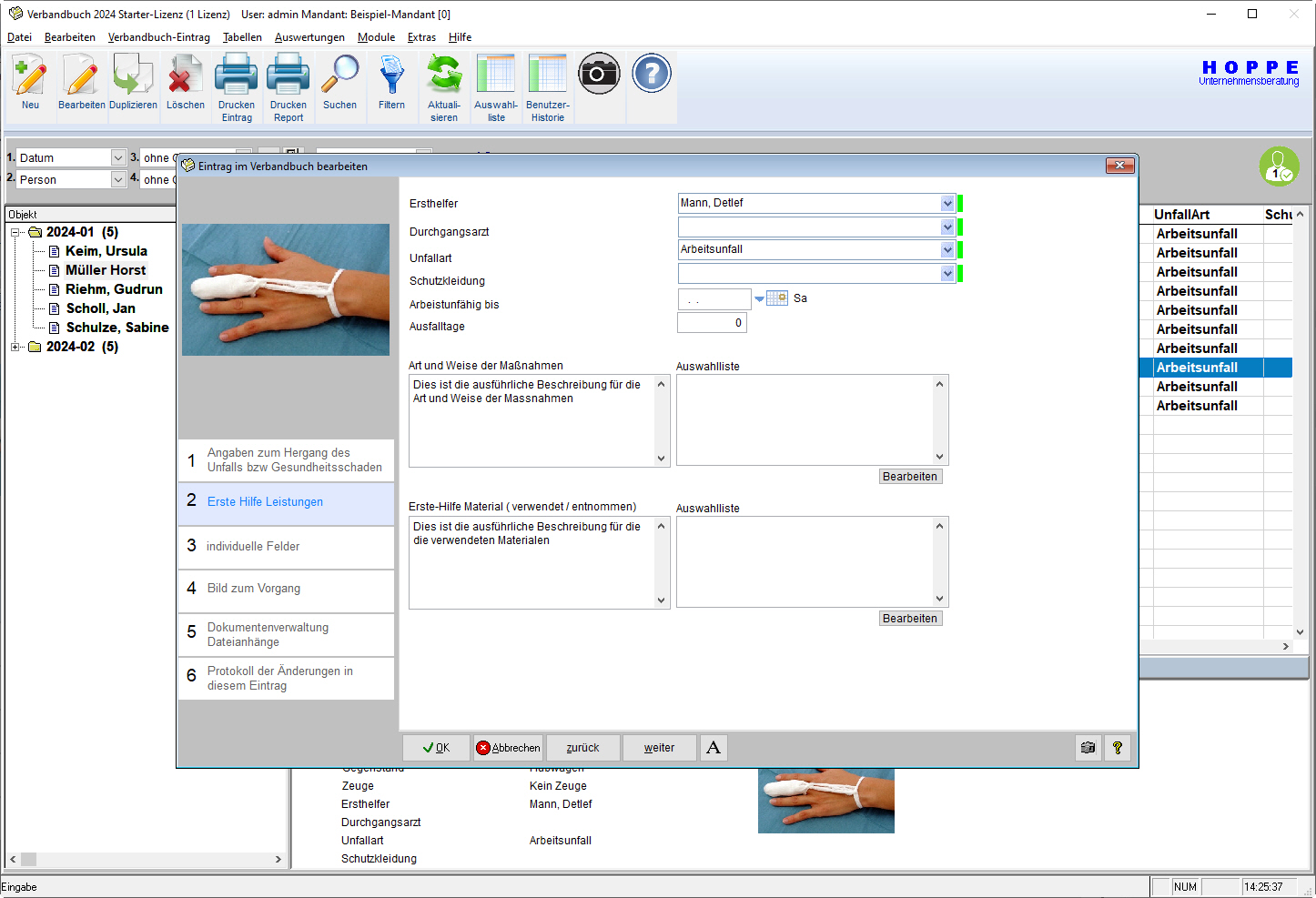
Task: Select Müller Horst in the tree
Action: (x=106, y=270)
